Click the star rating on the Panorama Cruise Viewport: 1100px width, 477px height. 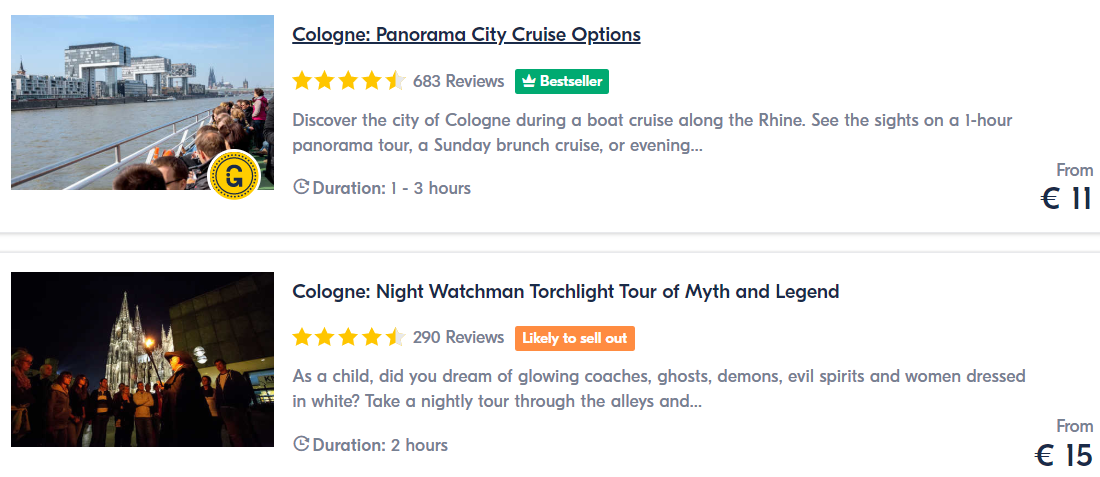(x=349, y=81)
